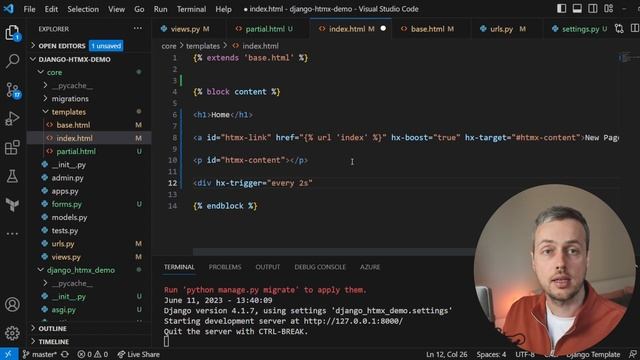Screen dimensions: 640x360
Task: Select PROBLEMS panel tab
Action: [x=225, y=267]
